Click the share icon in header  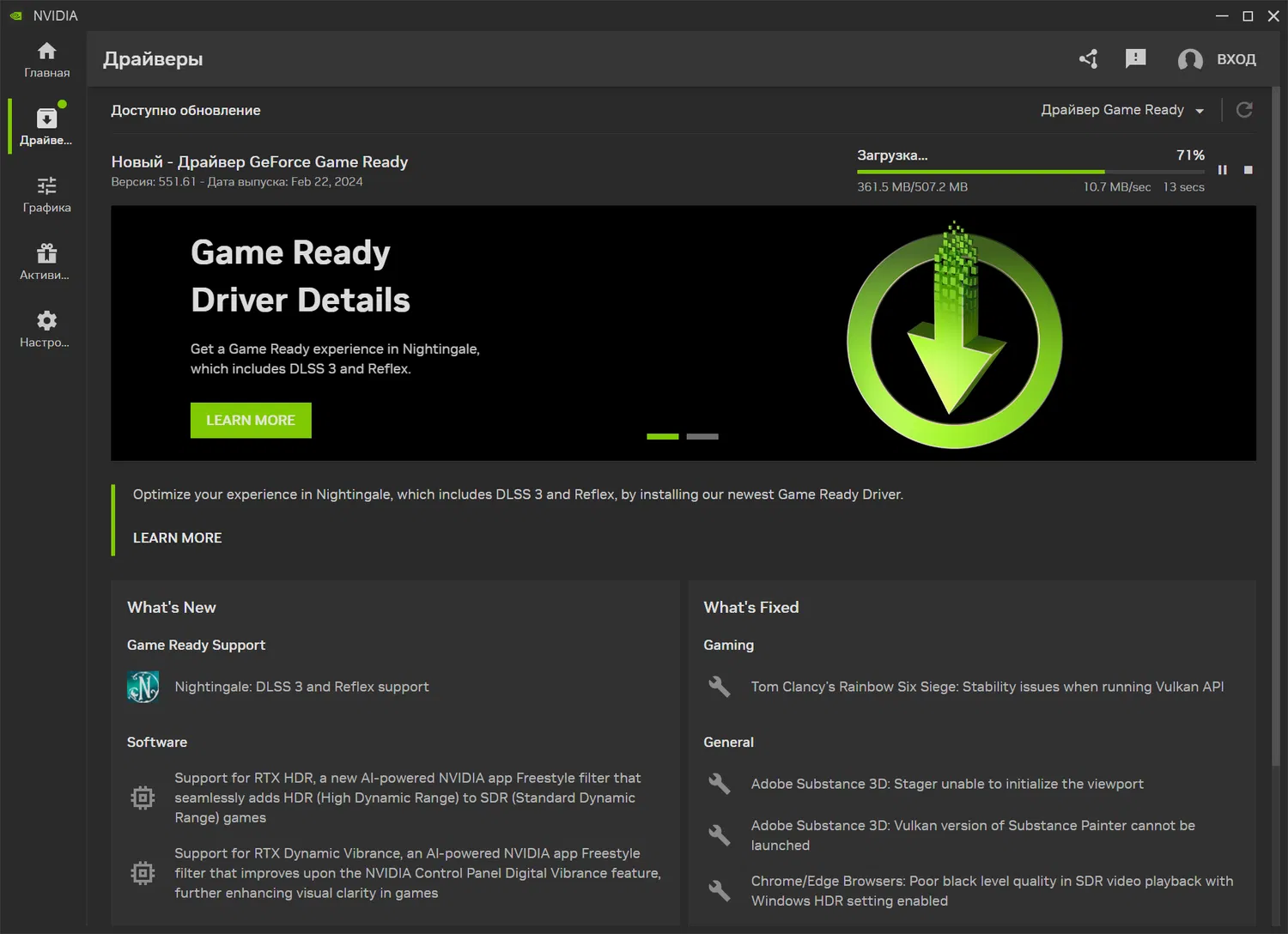[x=1089, y=58]
